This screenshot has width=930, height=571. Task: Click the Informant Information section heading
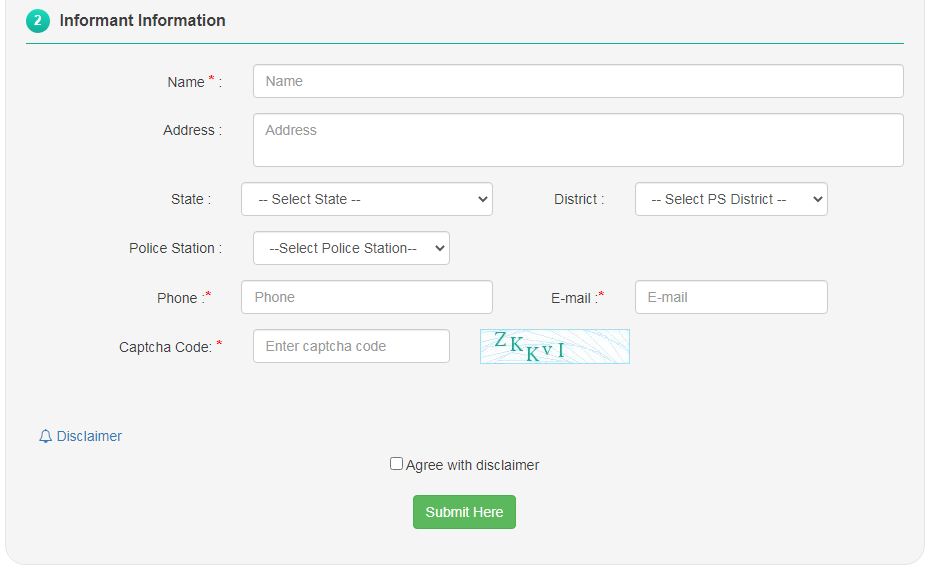coord(142,21)
